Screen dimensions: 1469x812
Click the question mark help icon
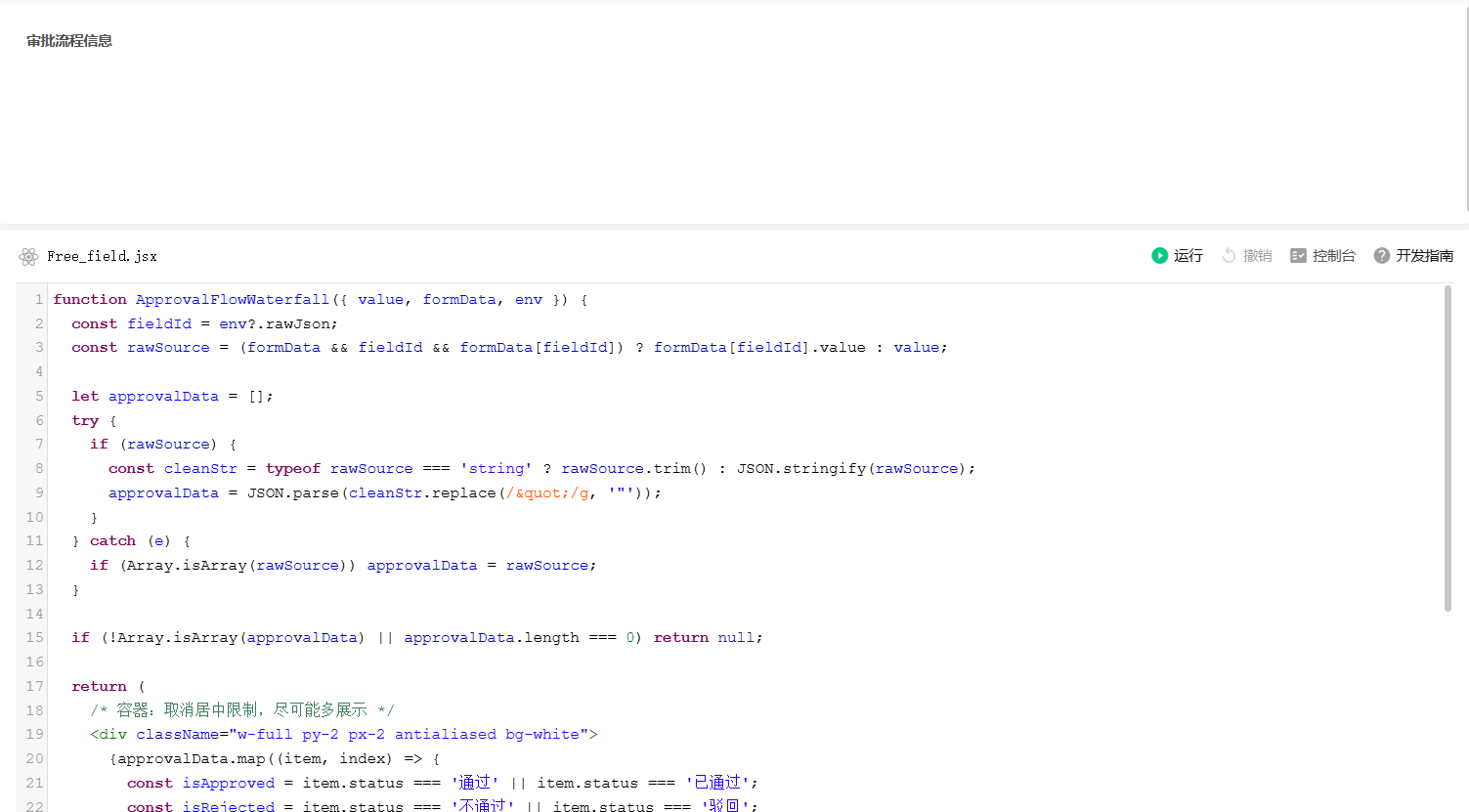coord(1382,256)
